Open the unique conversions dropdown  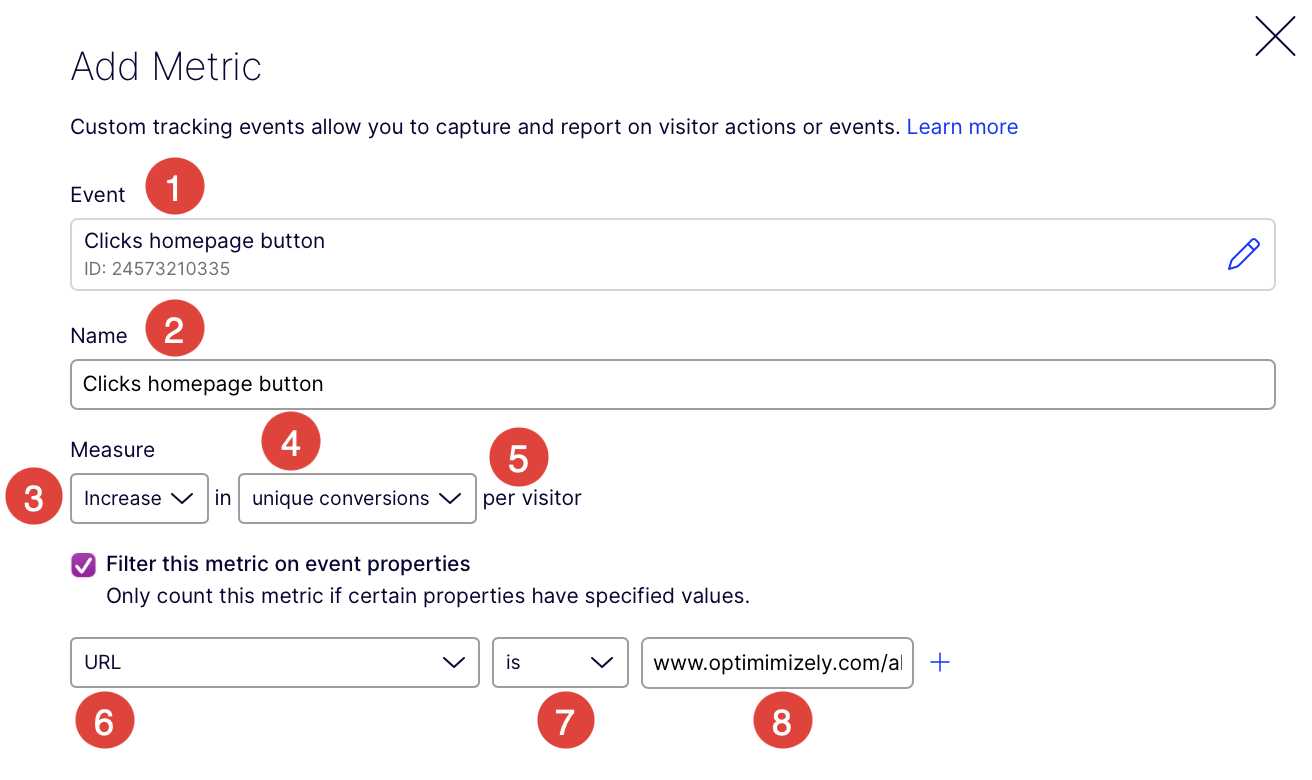(x=357, y=498)
